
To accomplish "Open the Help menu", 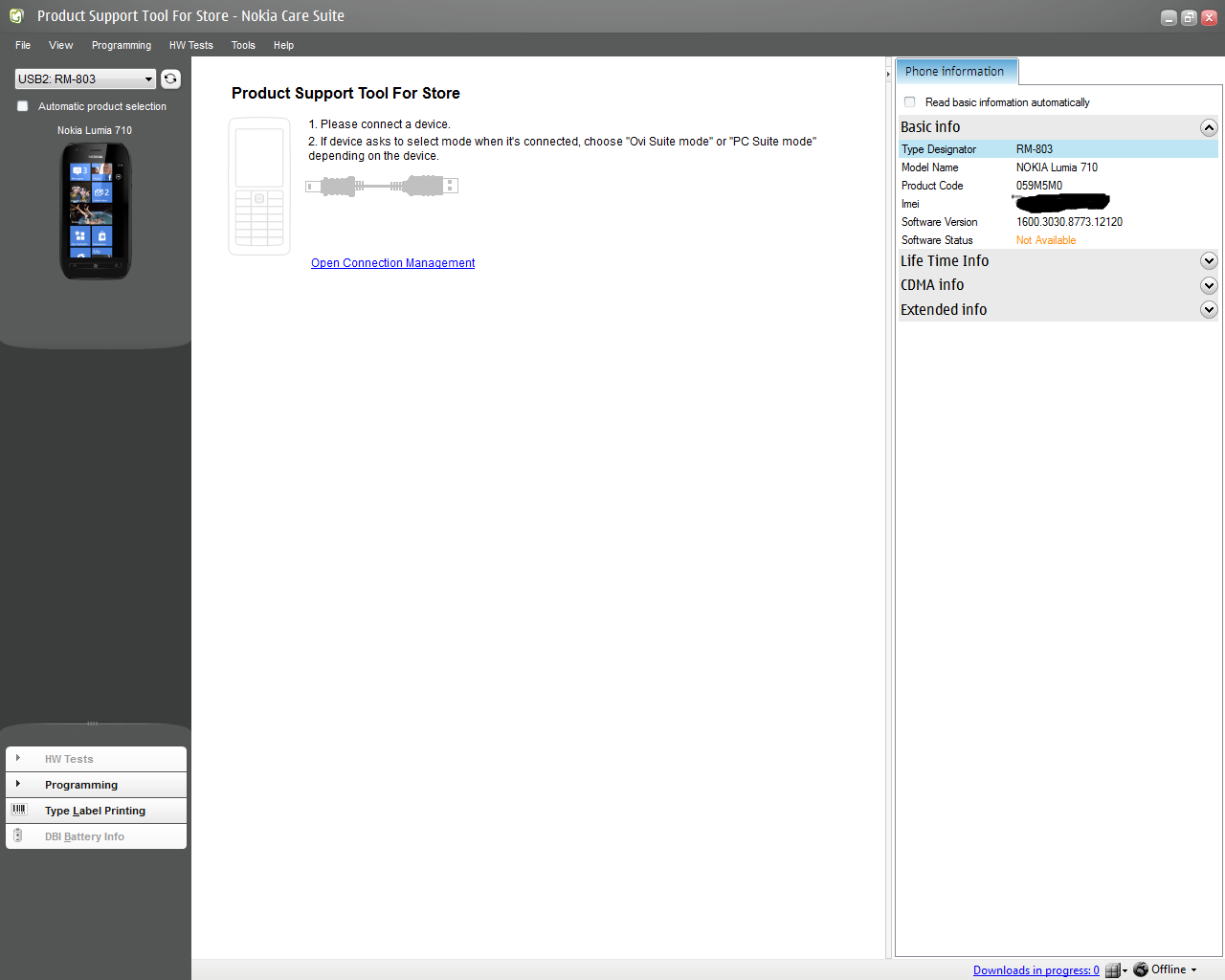I will [x=283, y=45].
